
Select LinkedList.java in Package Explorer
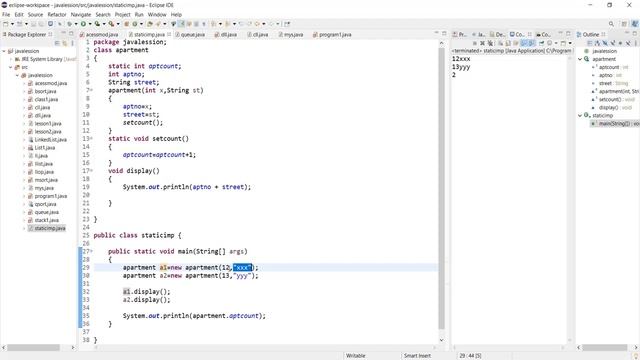(x=50, y=140)
